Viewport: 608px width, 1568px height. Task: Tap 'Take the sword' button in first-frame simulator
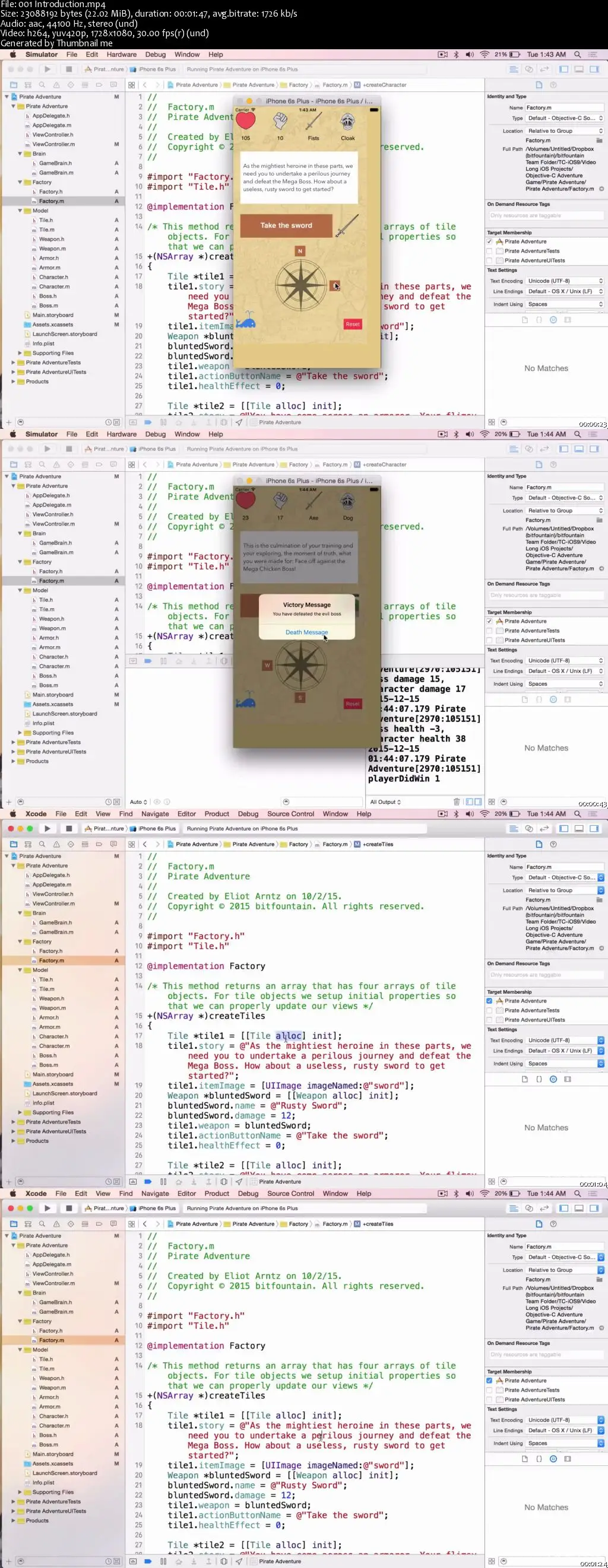tap(286, 225)
